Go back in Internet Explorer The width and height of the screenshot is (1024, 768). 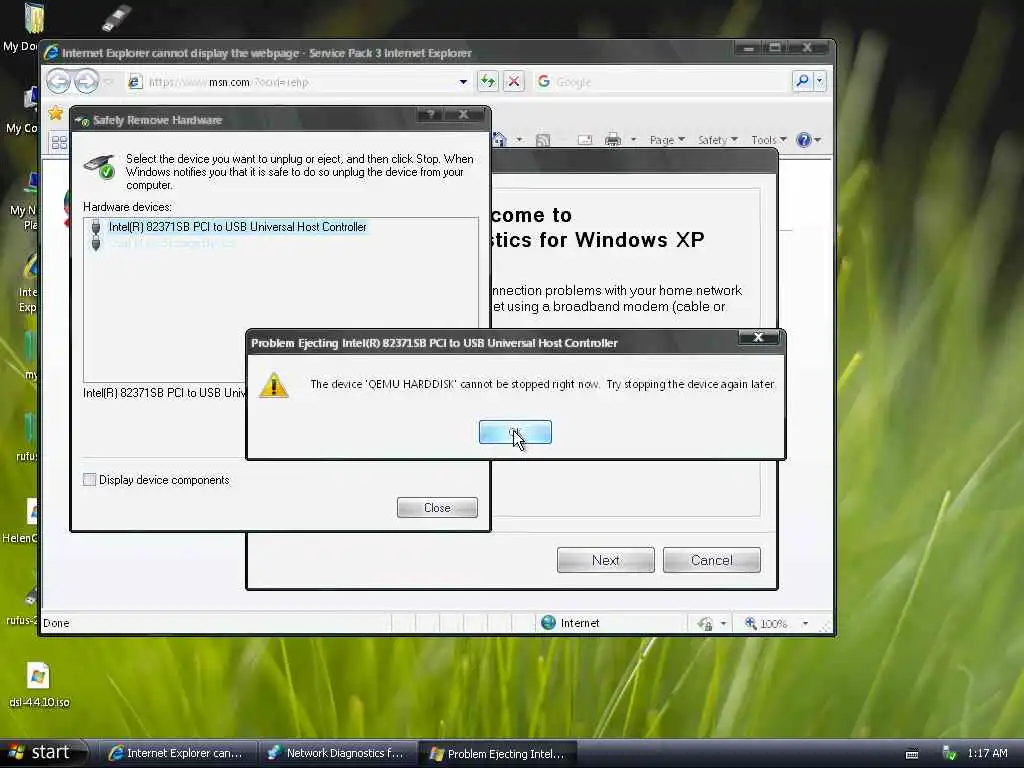pos(59,82)
